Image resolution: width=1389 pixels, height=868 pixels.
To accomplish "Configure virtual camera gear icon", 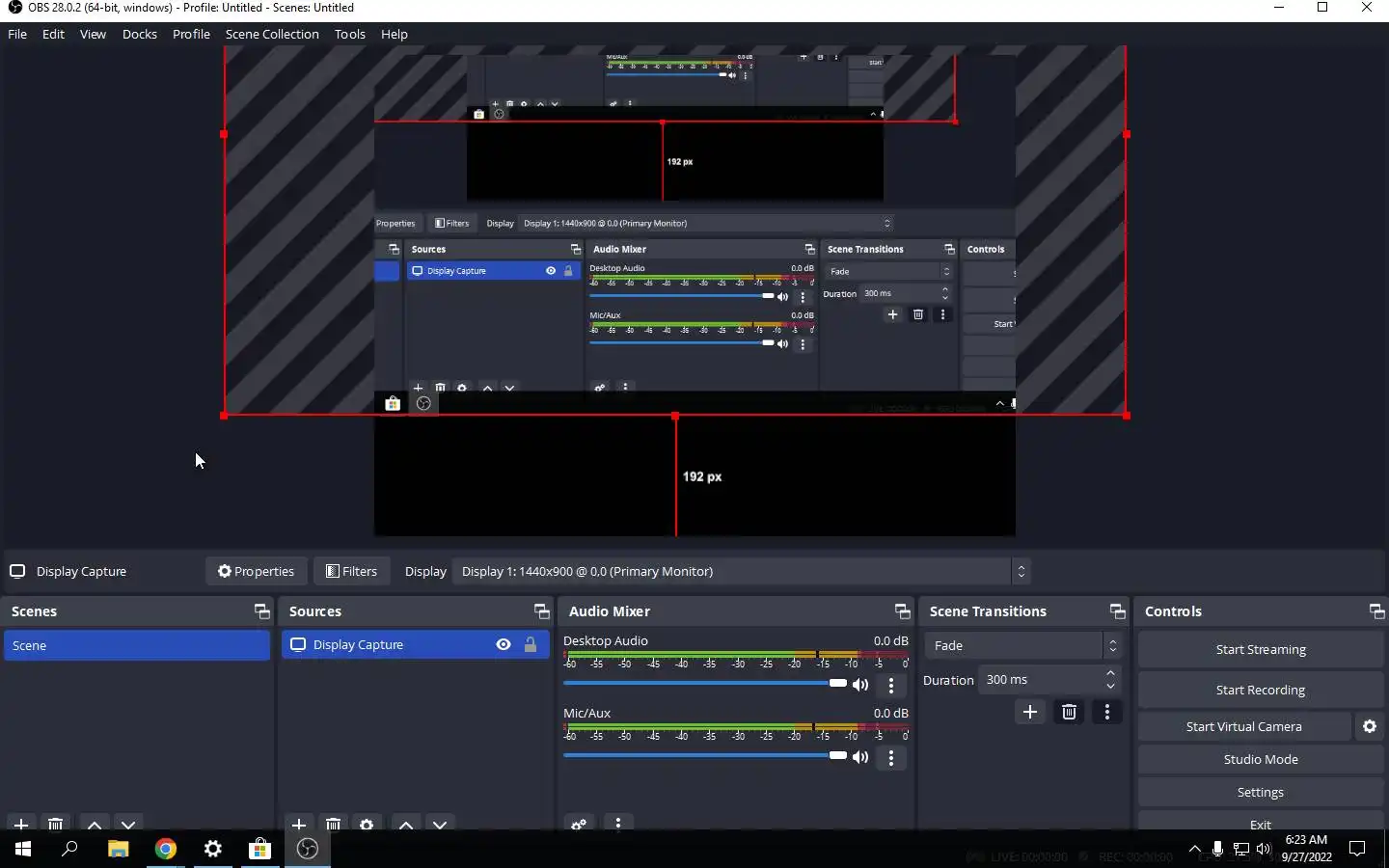I will tap(1370, 726).
